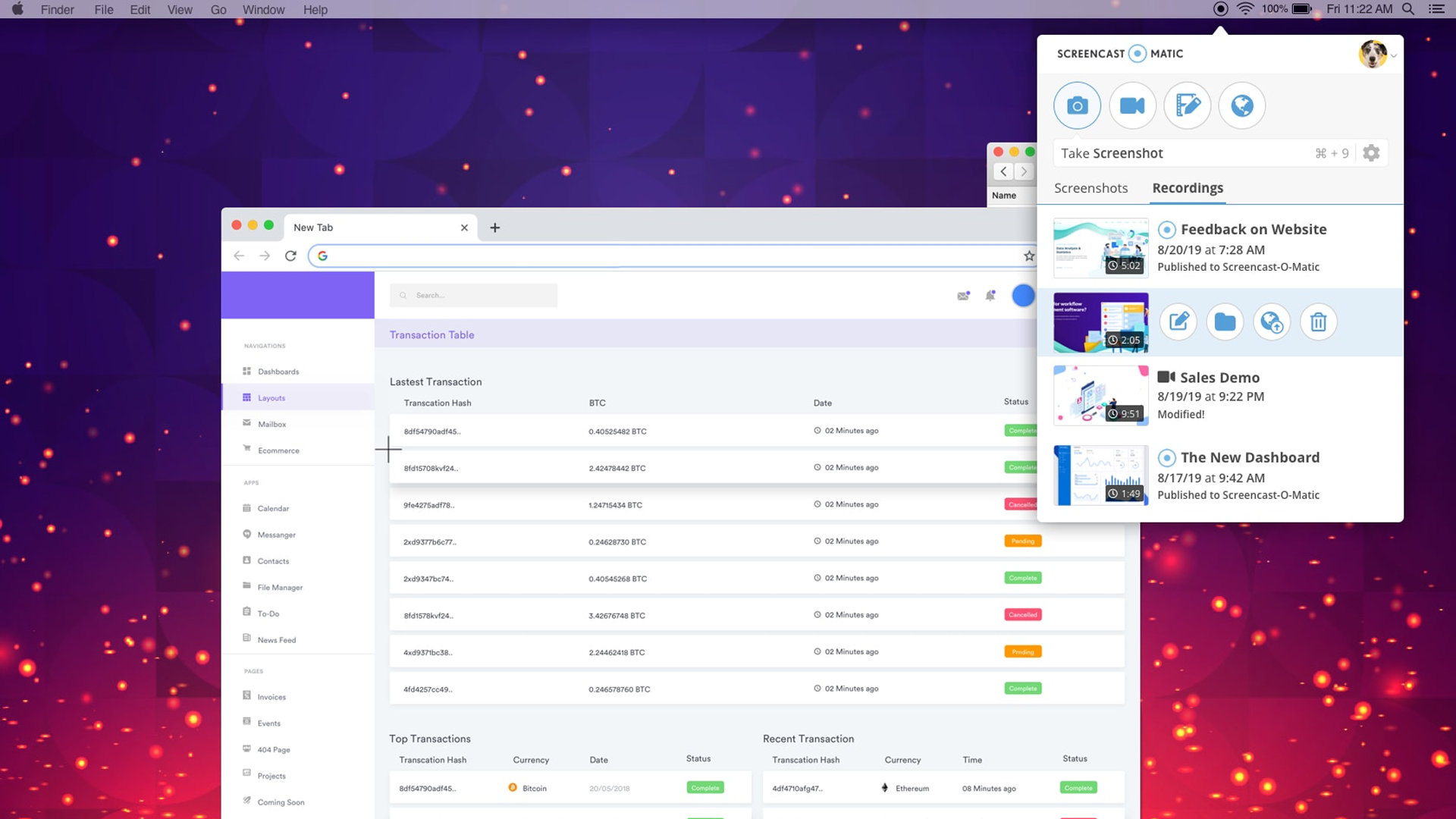1456x819 pixels.
Task: Open the File menu
Action: pos(104,9)
